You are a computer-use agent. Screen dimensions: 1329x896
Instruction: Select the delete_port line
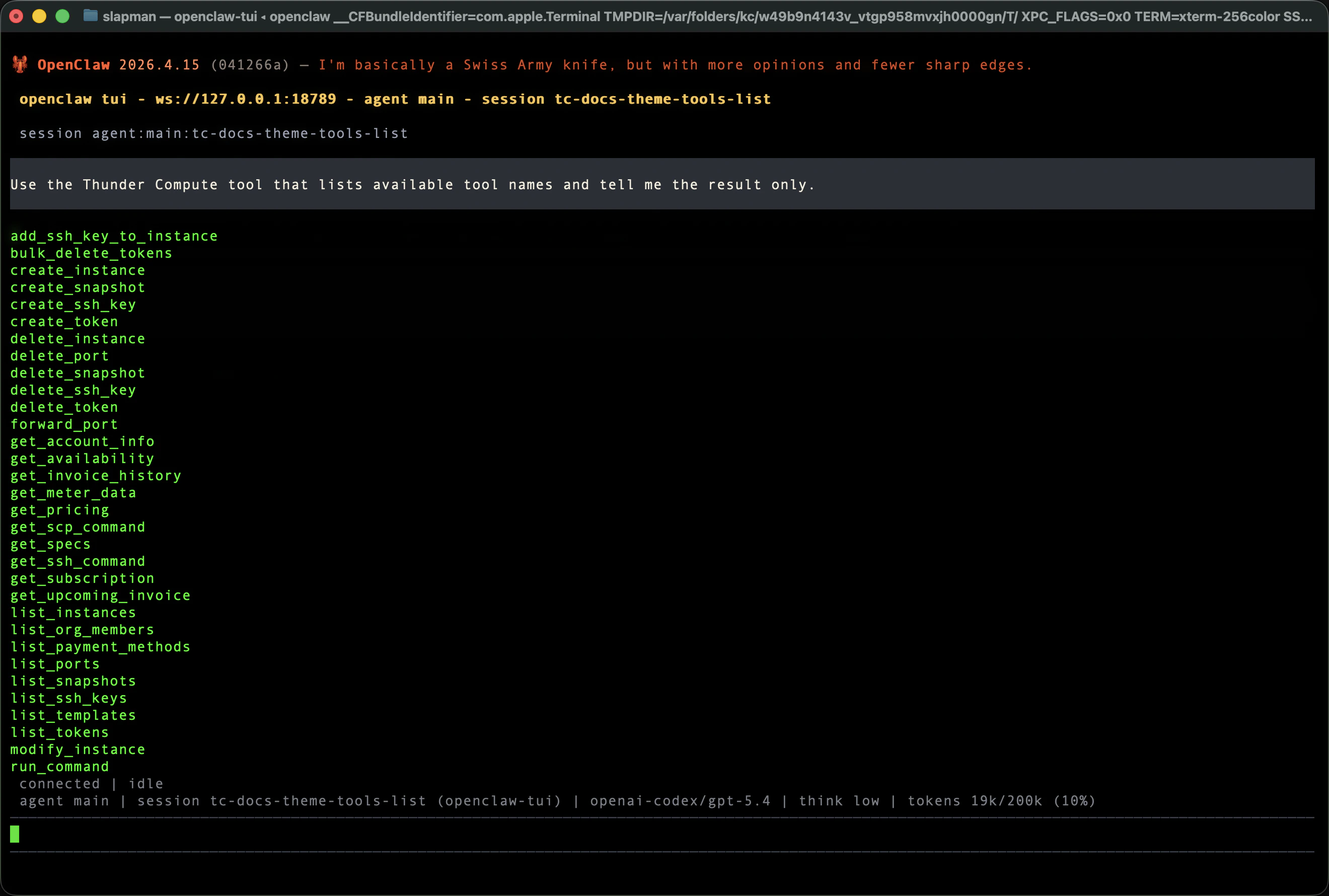[x=59, y=356]
